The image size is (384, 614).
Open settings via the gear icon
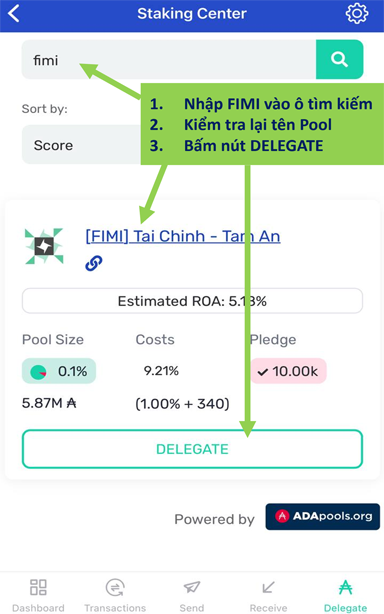click(x=357, y=14)
